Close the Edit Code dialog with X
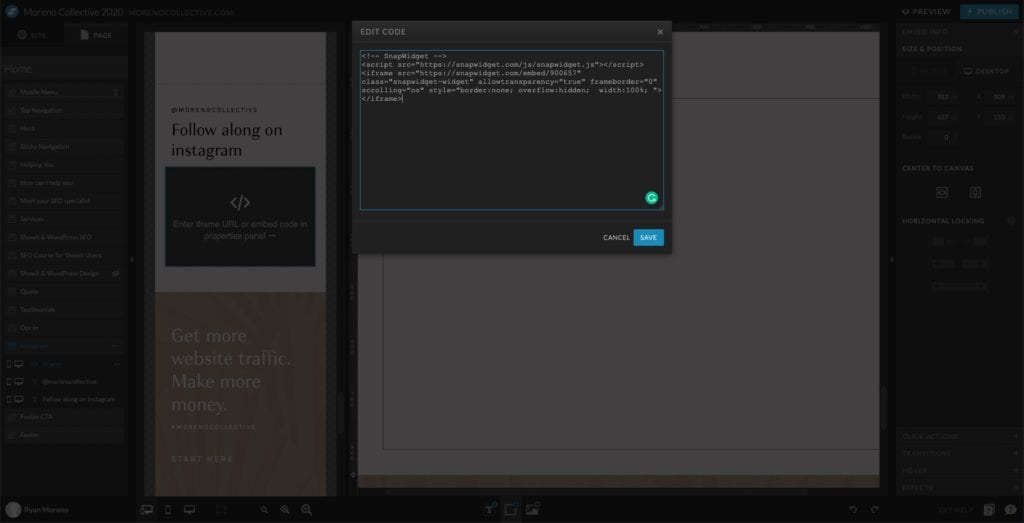1024x523 pixels. tap(660, 32)
